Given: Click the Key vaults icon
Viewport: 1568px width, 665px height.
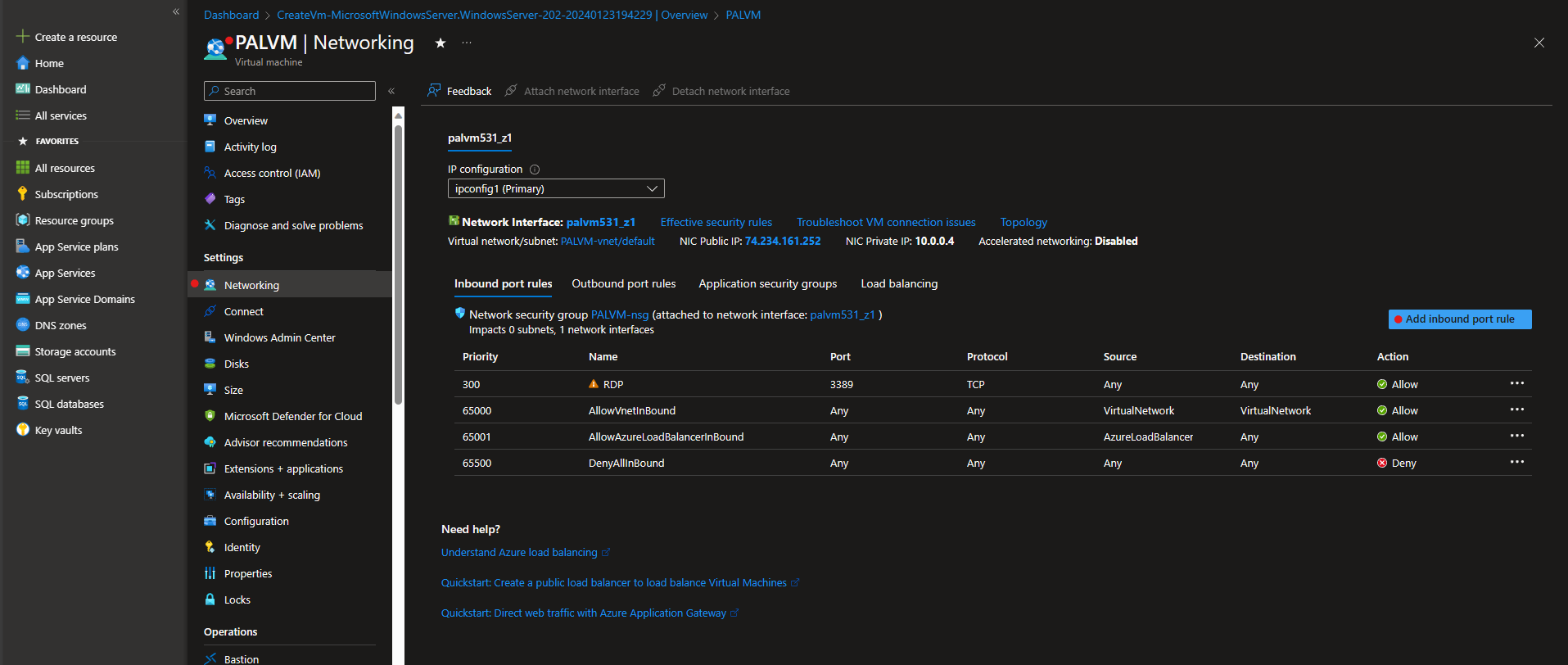Looking at the screenshot, I should pos(23,430).
